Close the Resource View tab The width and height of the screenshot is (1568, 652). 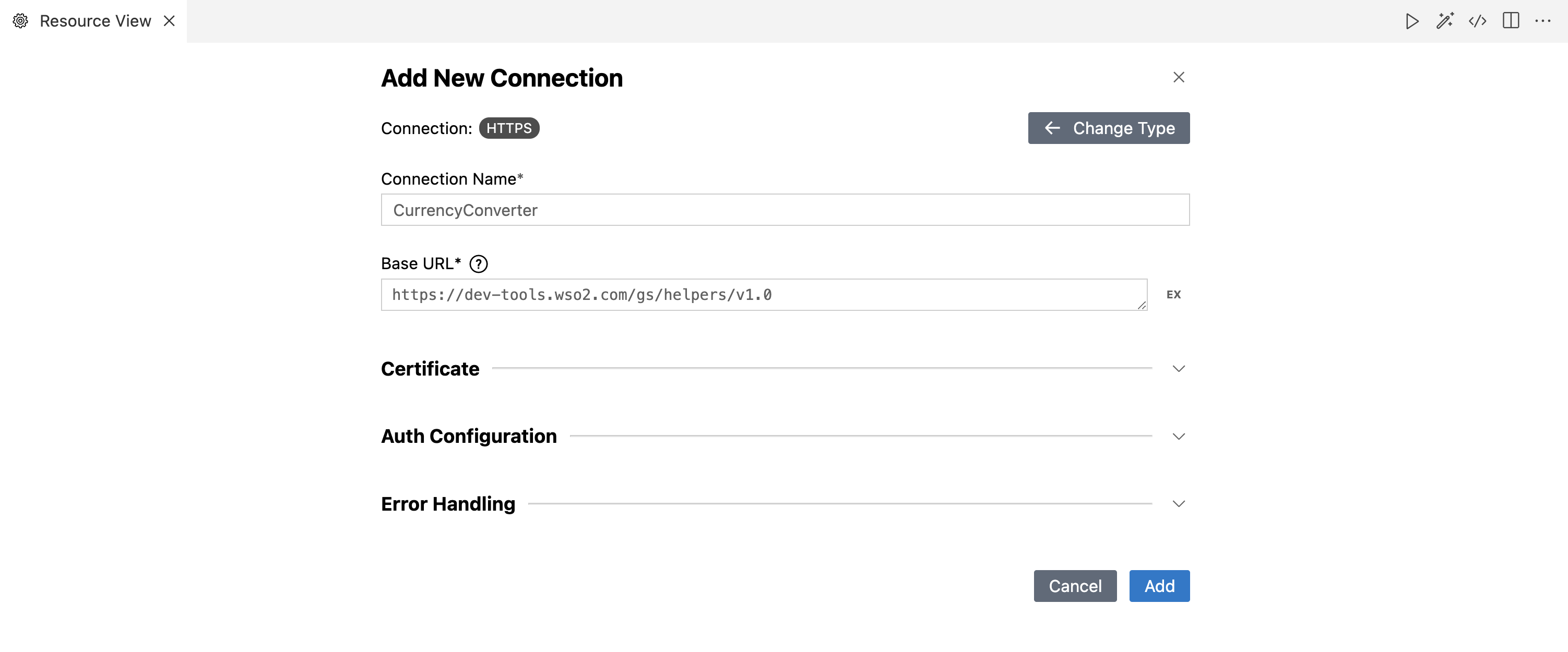pyautogui.click(x=169, y=21)
